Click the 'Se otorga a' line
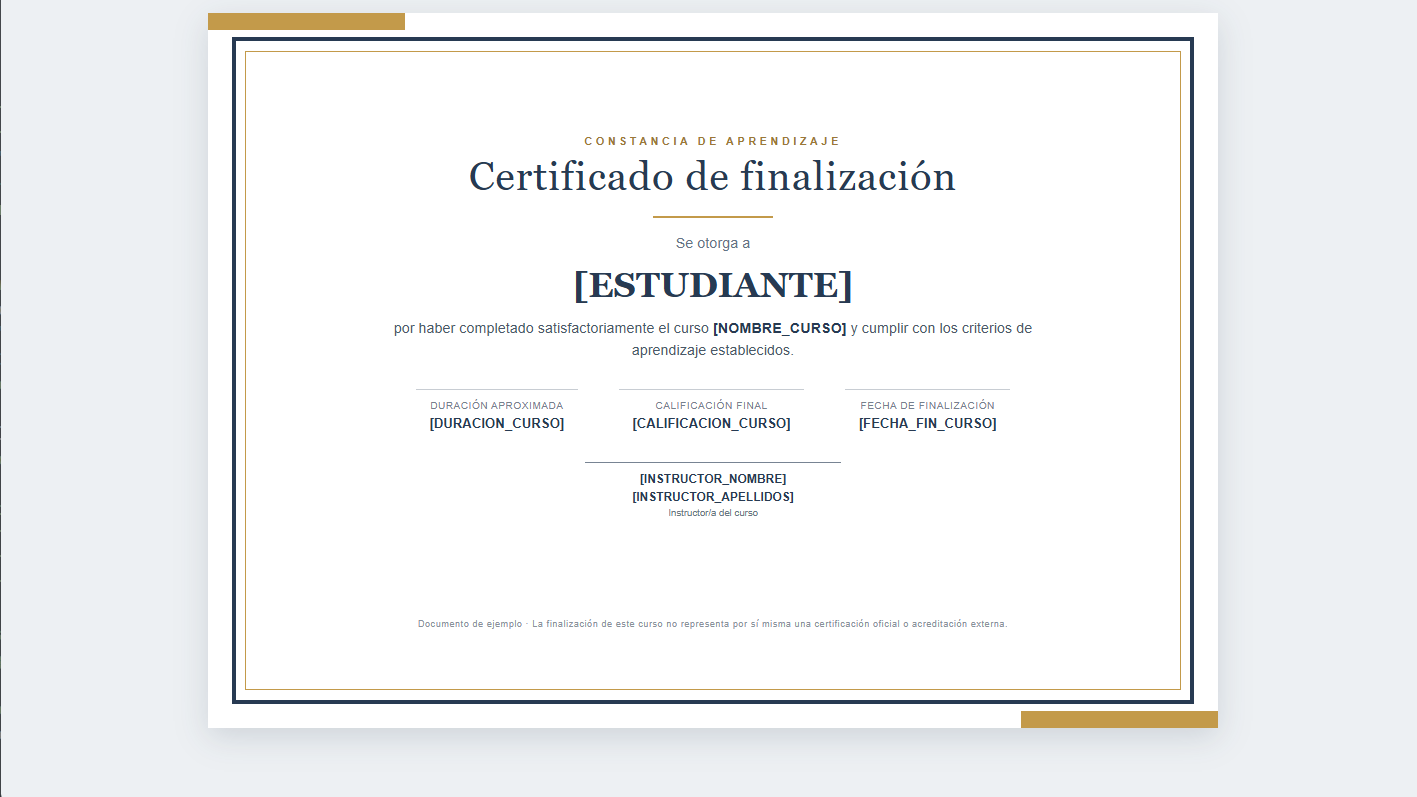Screen dimensions: 1417x797 [x=713, y=243]
